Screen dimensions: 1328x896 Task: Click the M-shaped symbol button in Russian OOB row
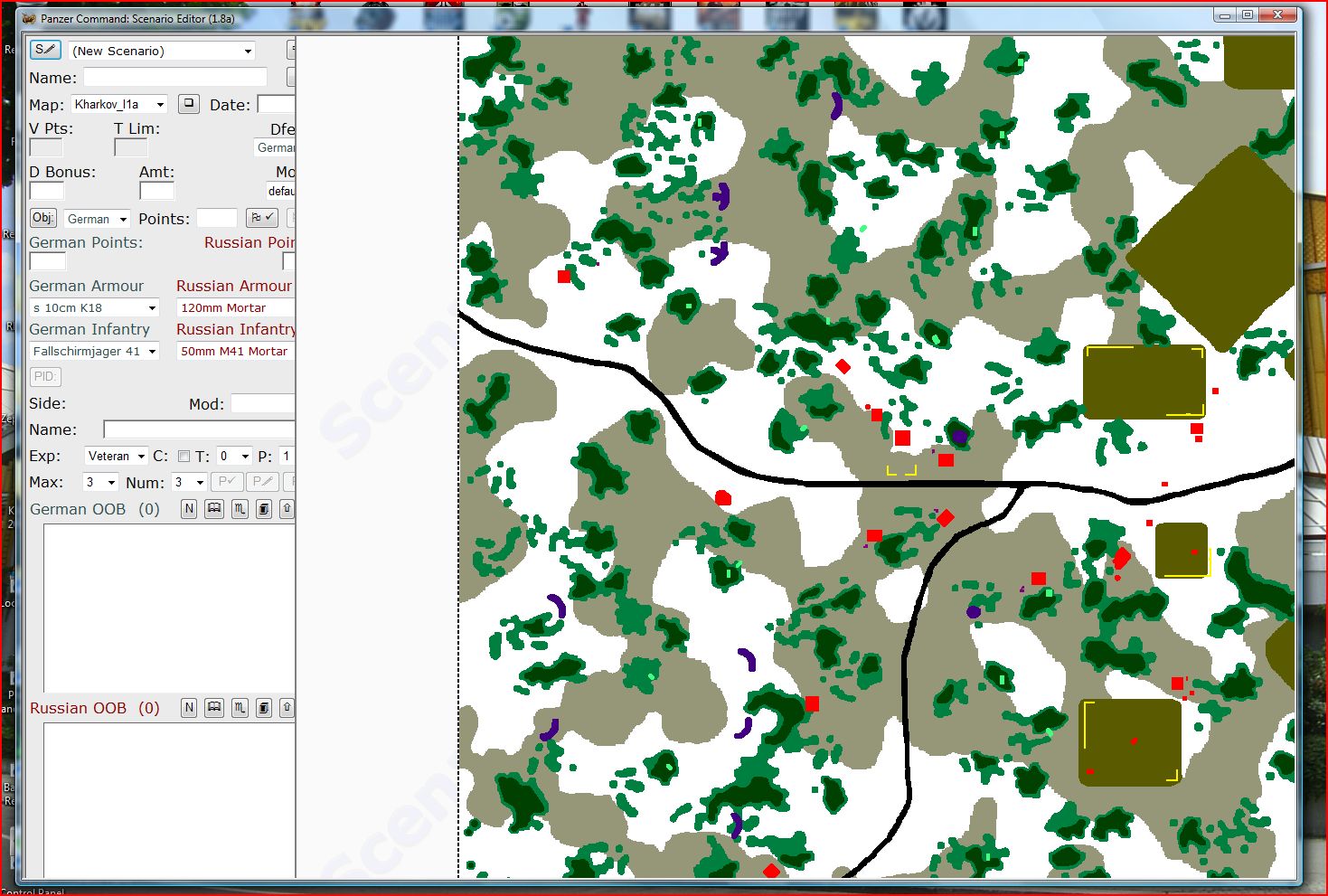[x=240, y=708]
